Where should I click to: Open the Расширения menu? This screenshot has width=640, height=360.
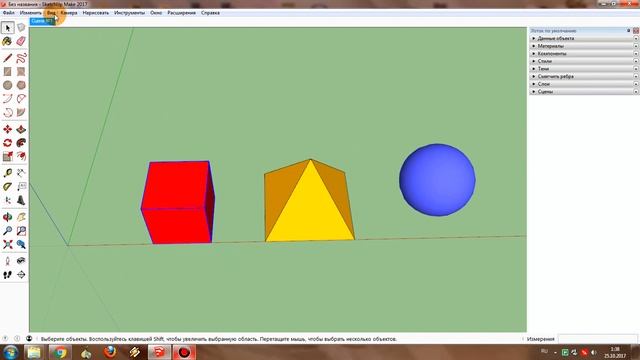coord(181,13)
